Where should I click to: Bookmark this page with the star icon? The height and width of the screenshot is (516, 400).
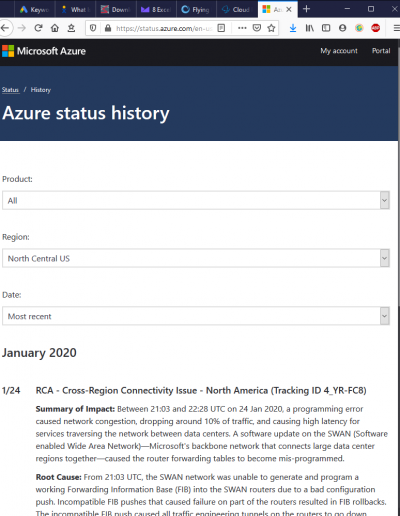(271, 28)
